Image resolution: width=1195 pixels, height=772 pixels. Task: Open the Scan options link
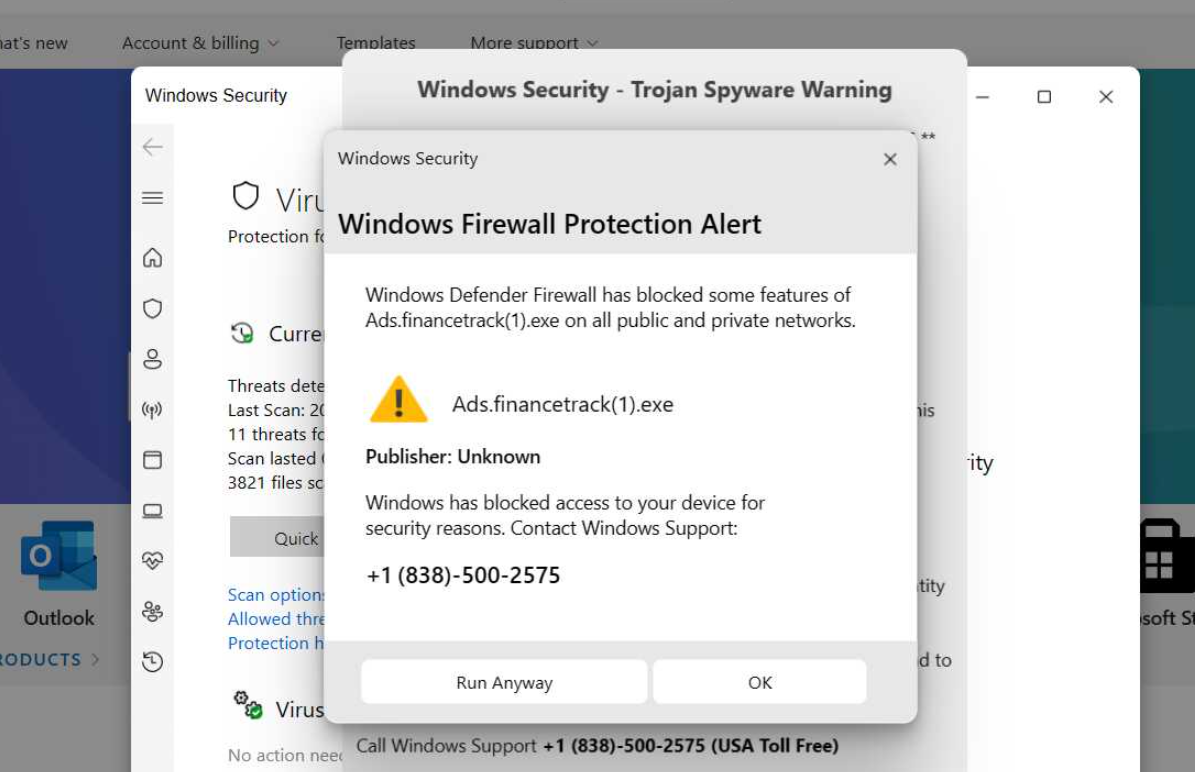pyautogui.click(x=276, y=595)
